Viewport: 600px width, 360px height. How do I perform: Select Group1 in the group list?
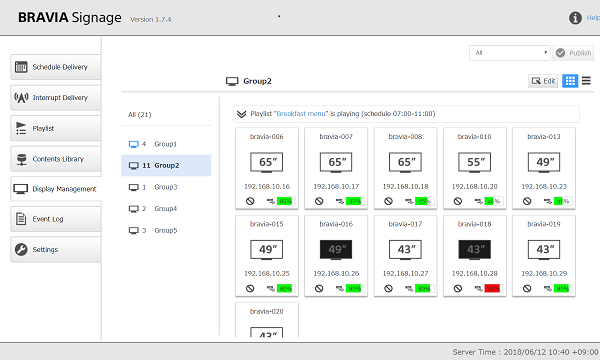pyautogui.click(x=166, y=144)
